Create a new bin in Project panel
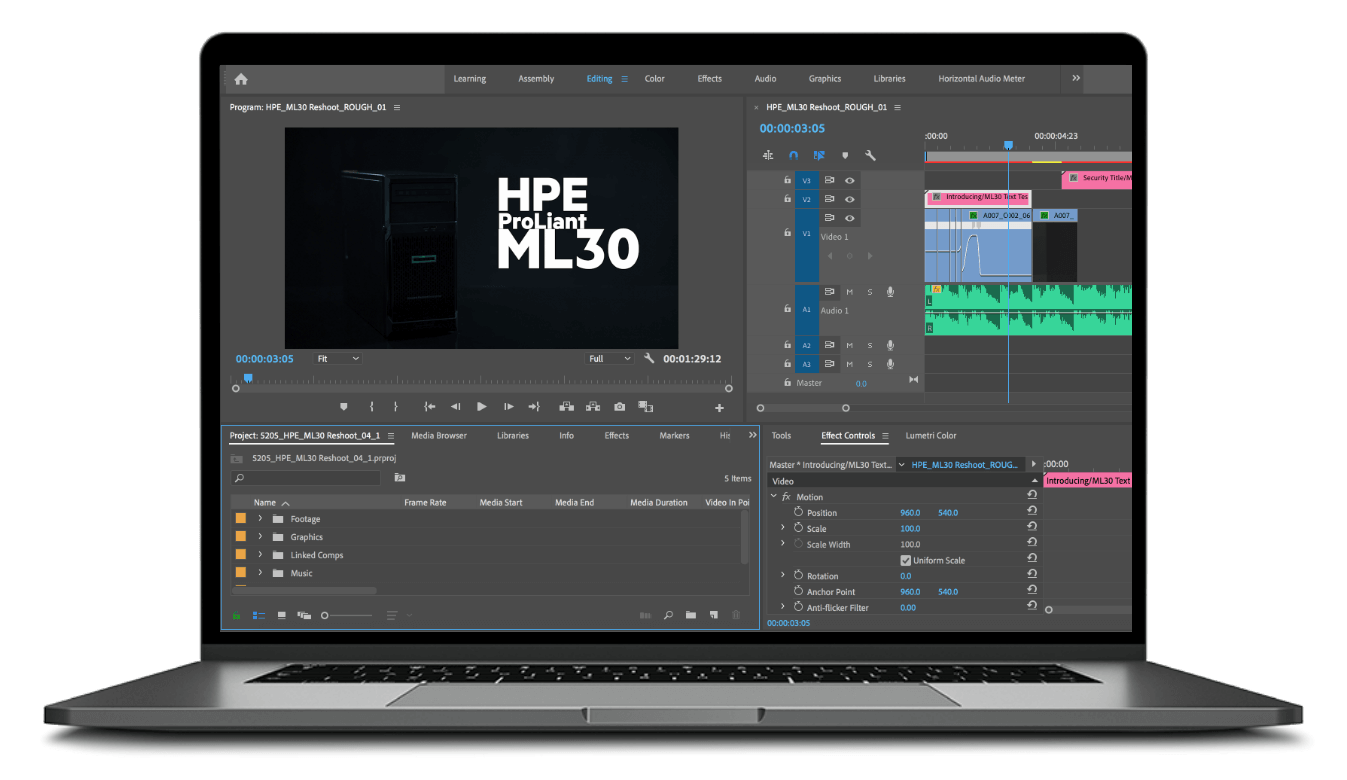 [691, 615]
